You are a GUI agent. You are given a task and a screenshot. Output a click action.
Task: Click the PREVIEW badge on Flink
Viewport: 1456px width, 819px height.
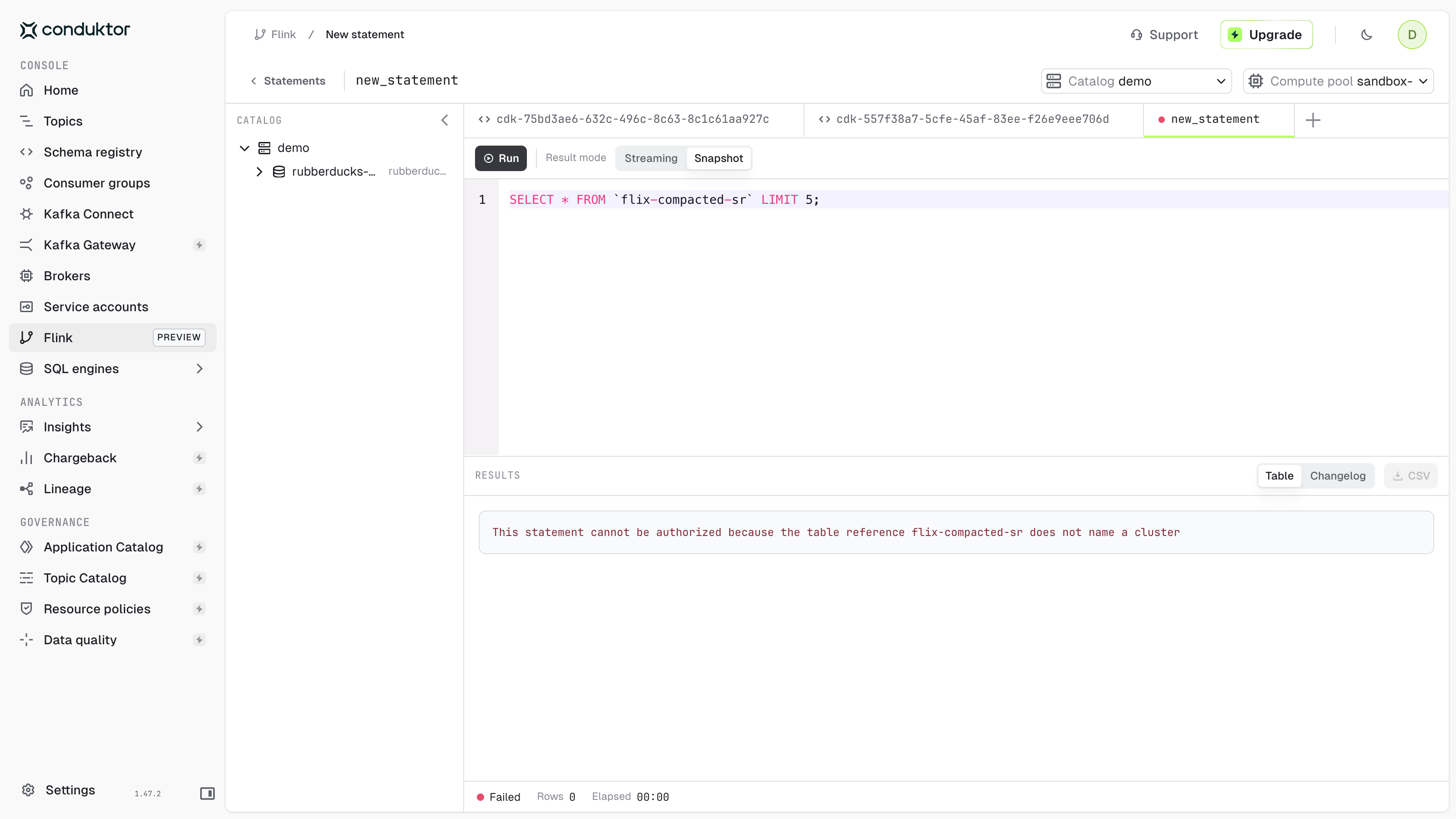(x=179, y=338)
